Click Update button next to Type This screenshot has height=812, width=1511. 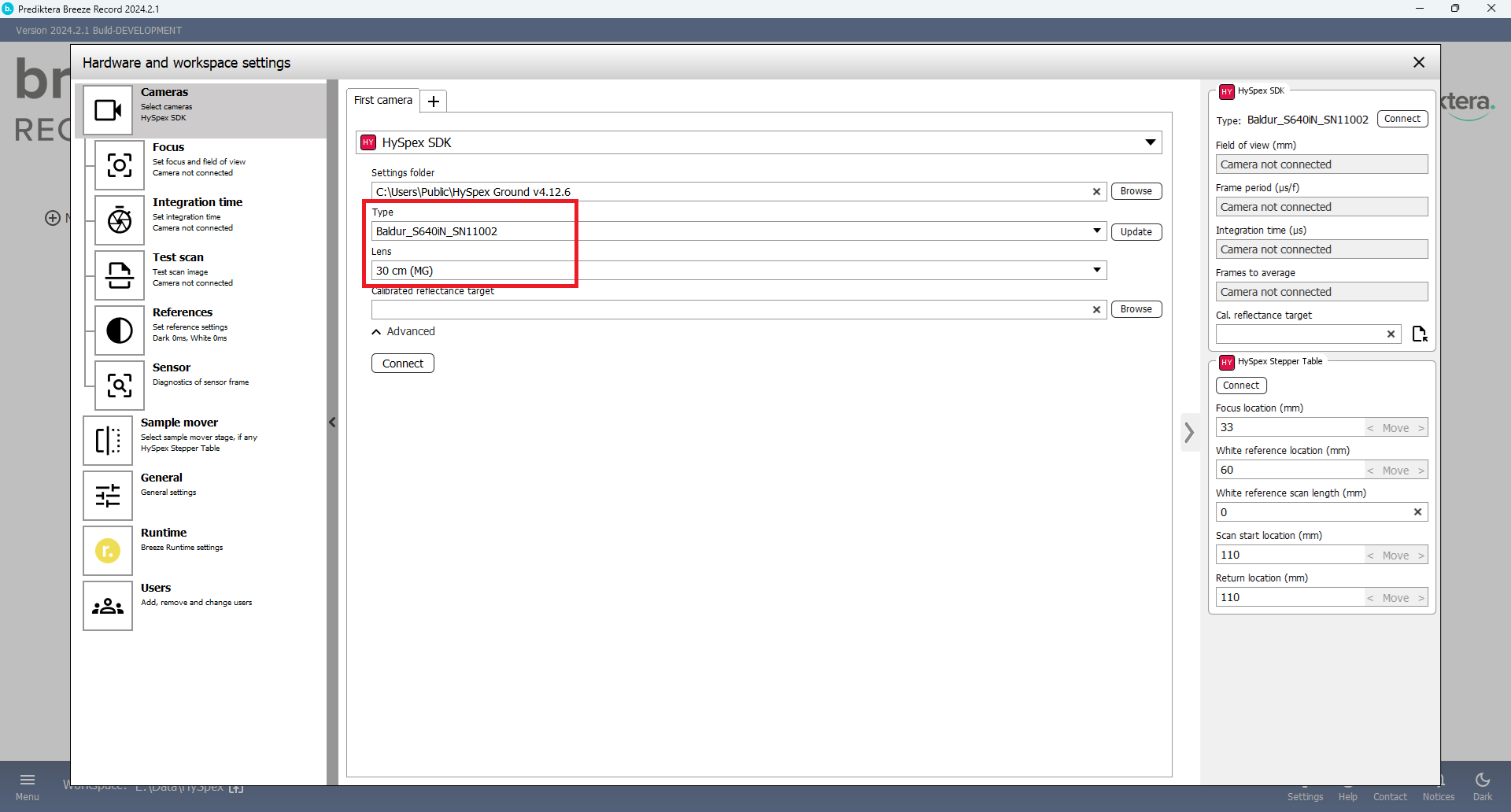coord(1136,232)
